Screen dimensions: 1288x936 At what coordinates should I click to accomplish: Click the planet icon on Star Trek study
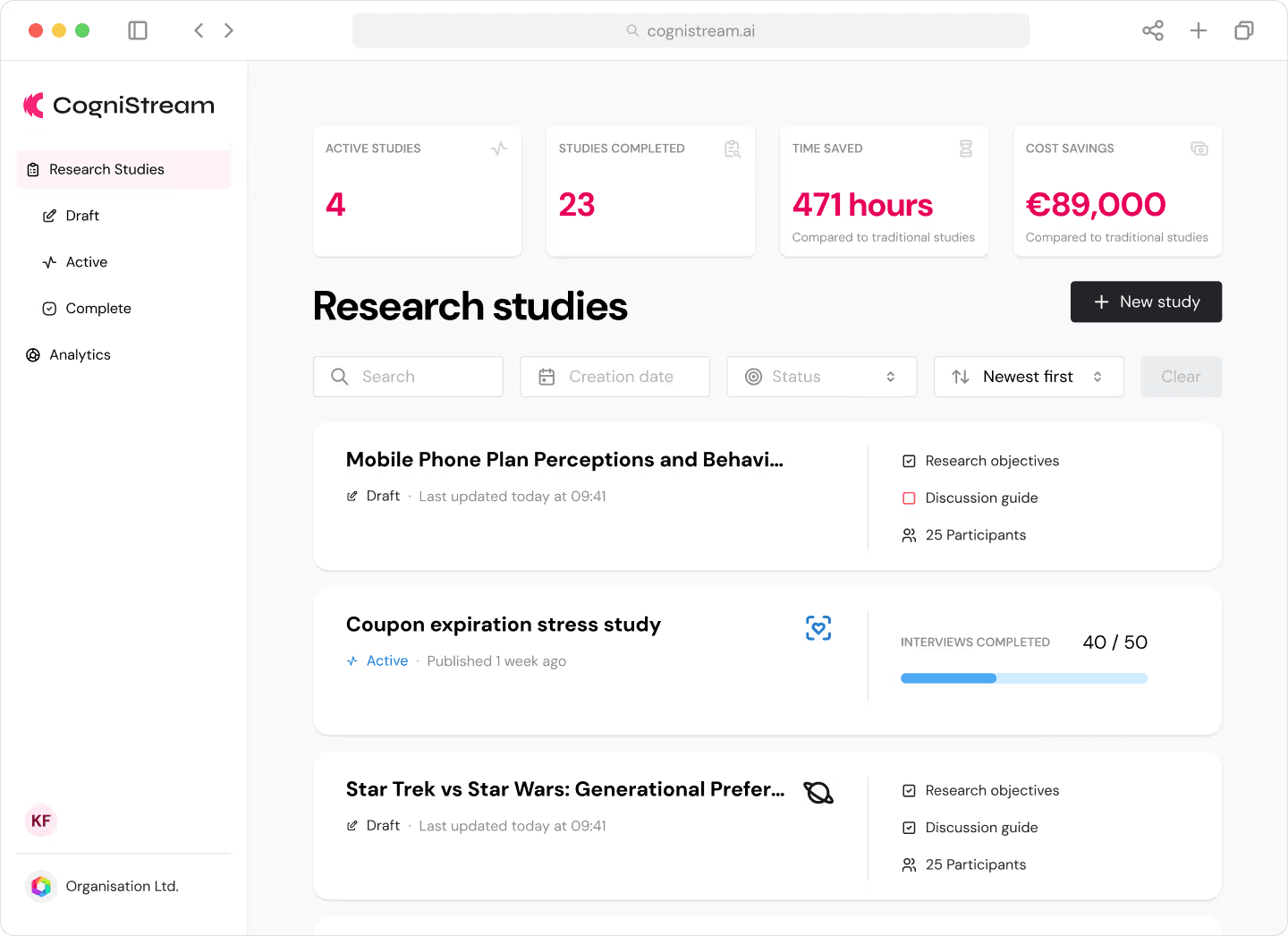(818, 793)
